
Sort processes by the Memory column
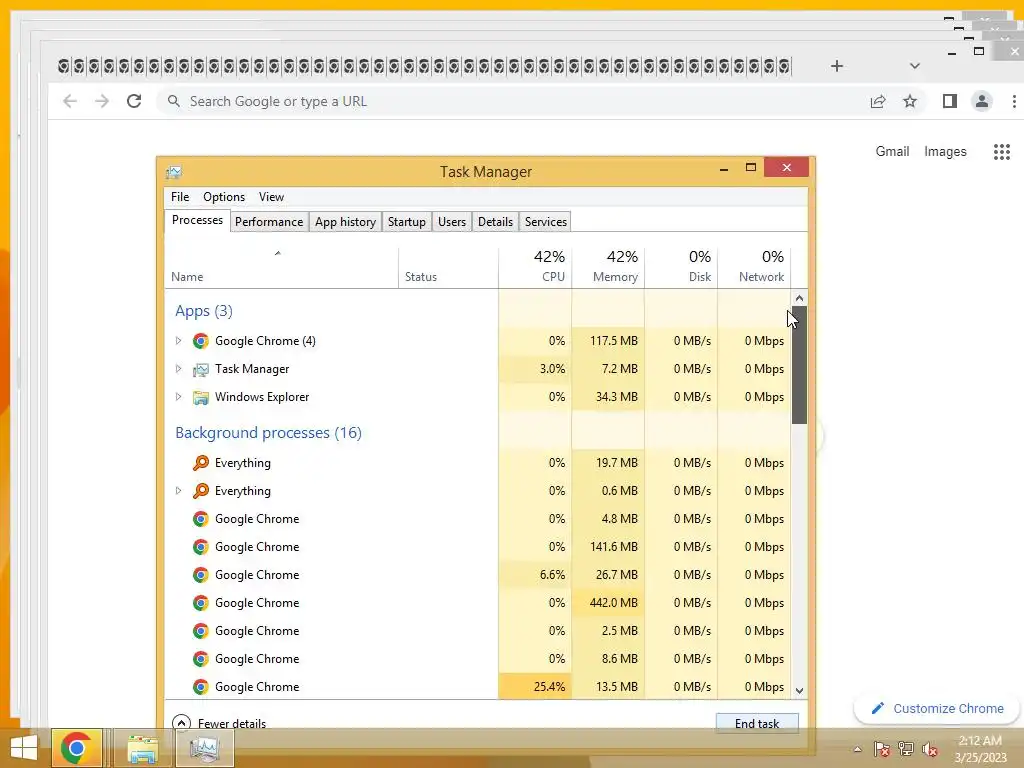tap(608, 268)
